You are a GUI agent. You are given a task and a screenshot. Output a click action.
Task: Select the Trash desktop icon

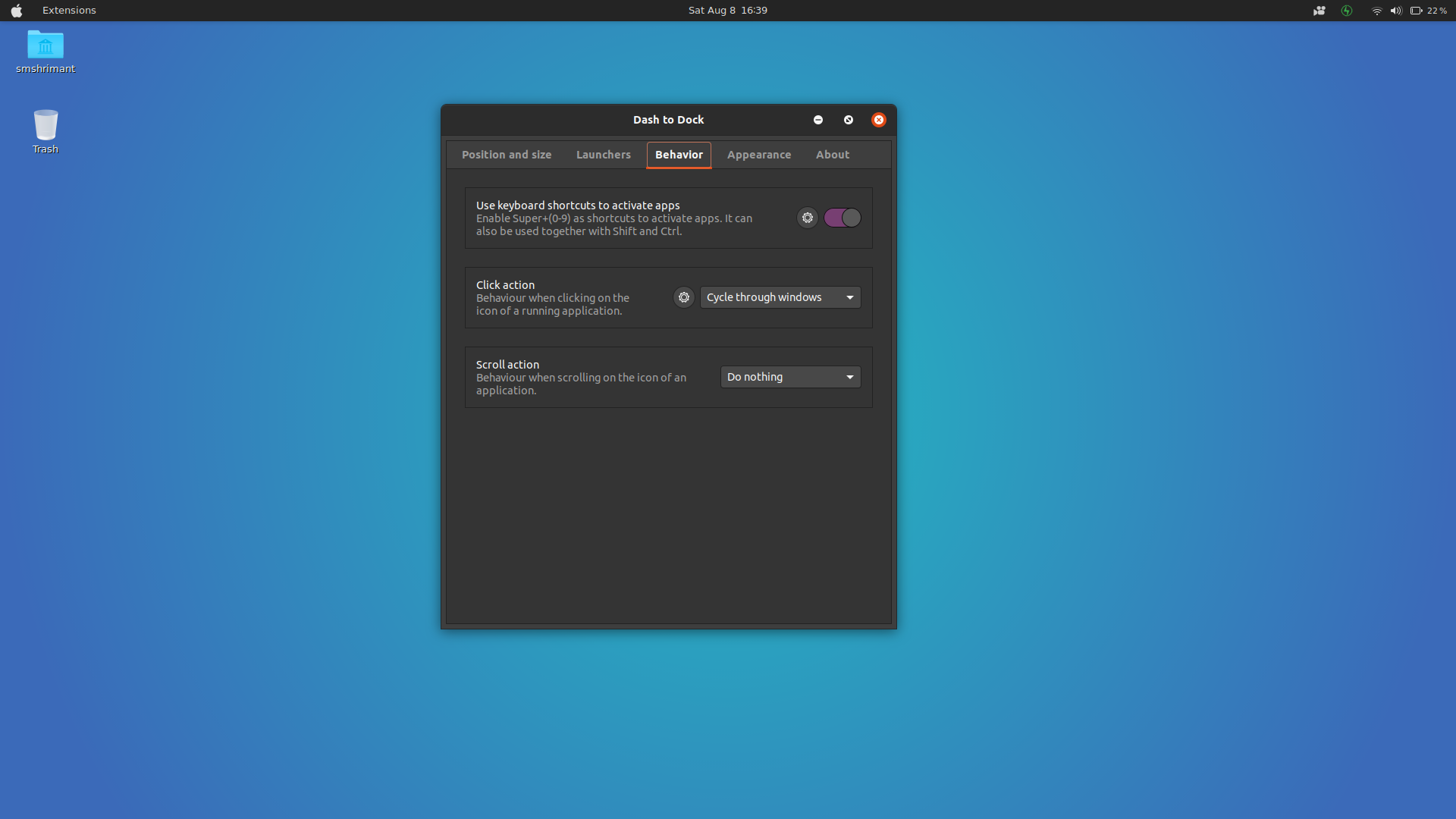tap(45, 132)
